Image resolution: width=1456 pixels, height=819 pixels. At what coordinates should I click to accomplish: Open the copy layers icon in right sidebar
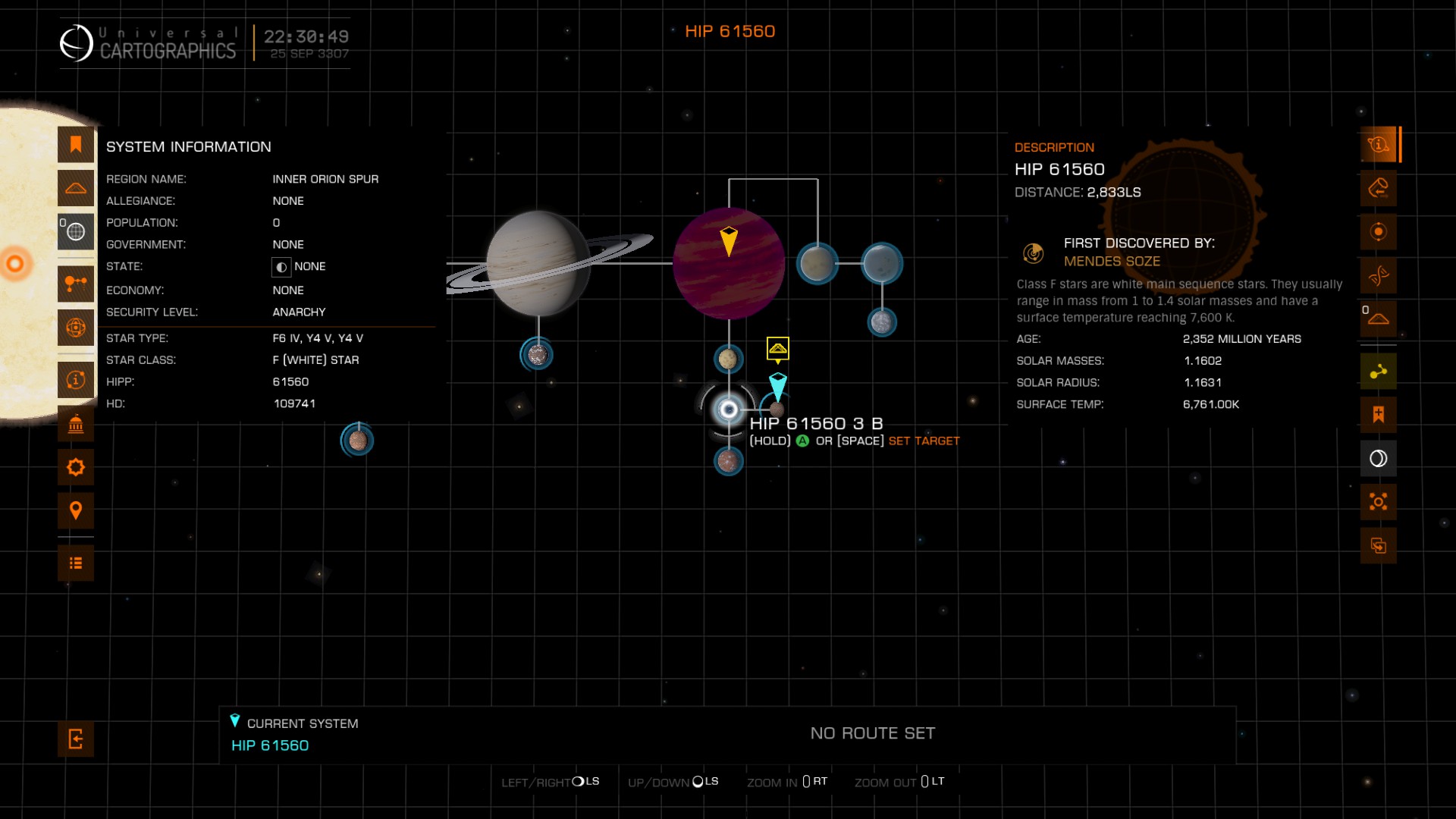tap(1379, 546)
